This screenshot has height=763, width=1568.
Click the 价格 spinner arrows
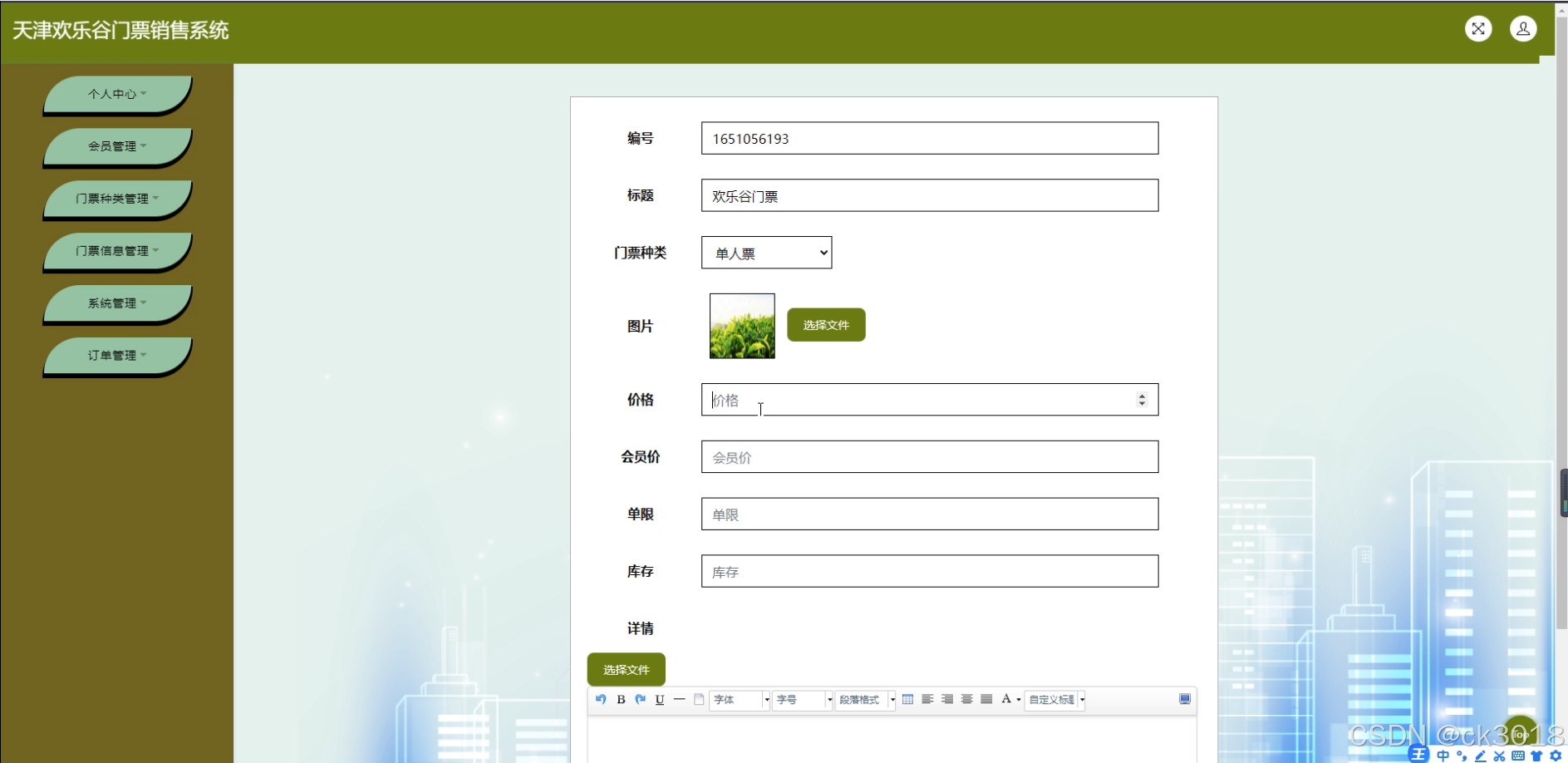[x=1142, y=400]
